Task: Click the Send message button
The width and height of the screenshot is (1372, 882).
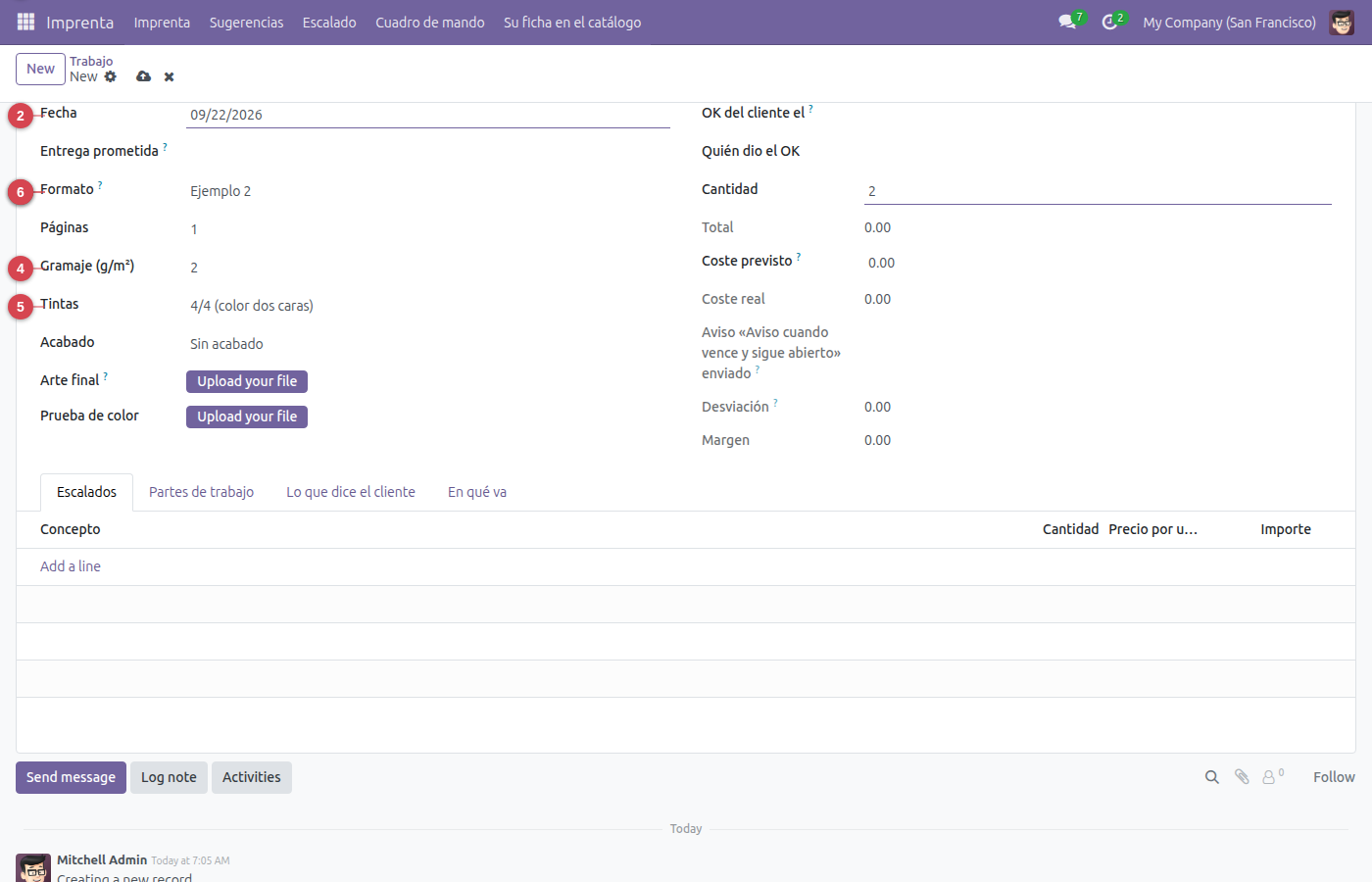Action: coord(71,777)
